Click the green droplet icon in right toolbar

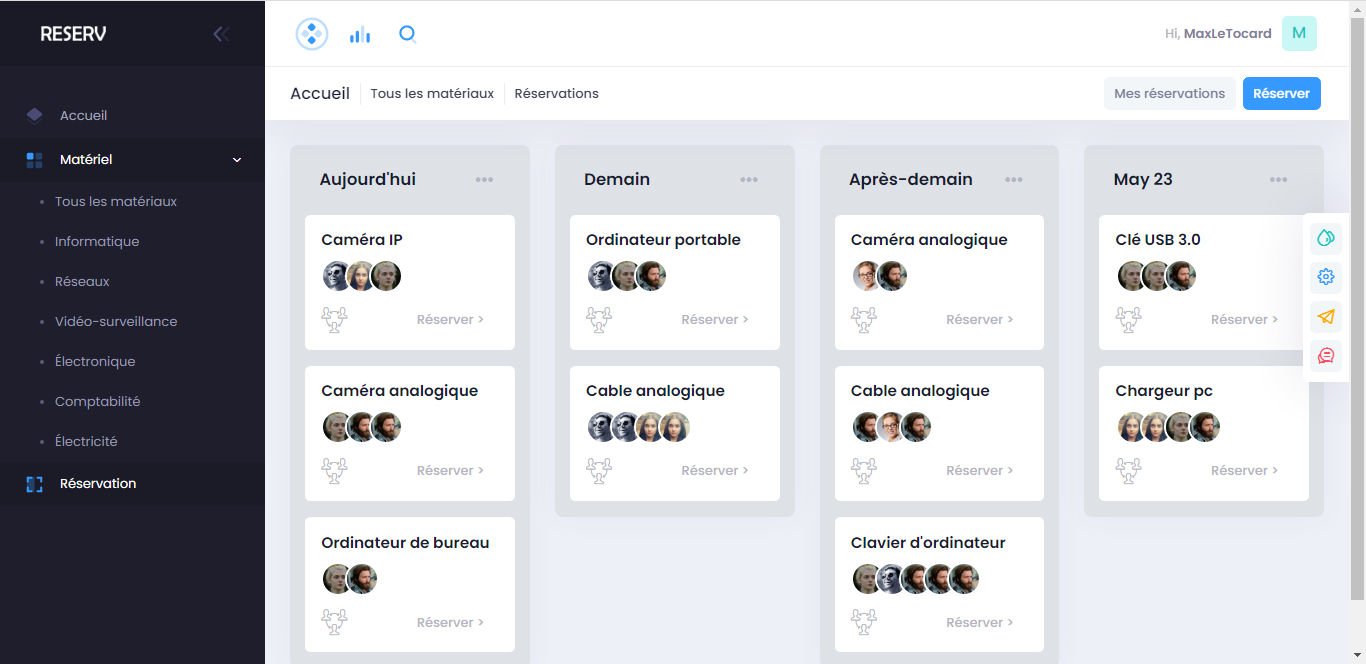[1326, 238]
